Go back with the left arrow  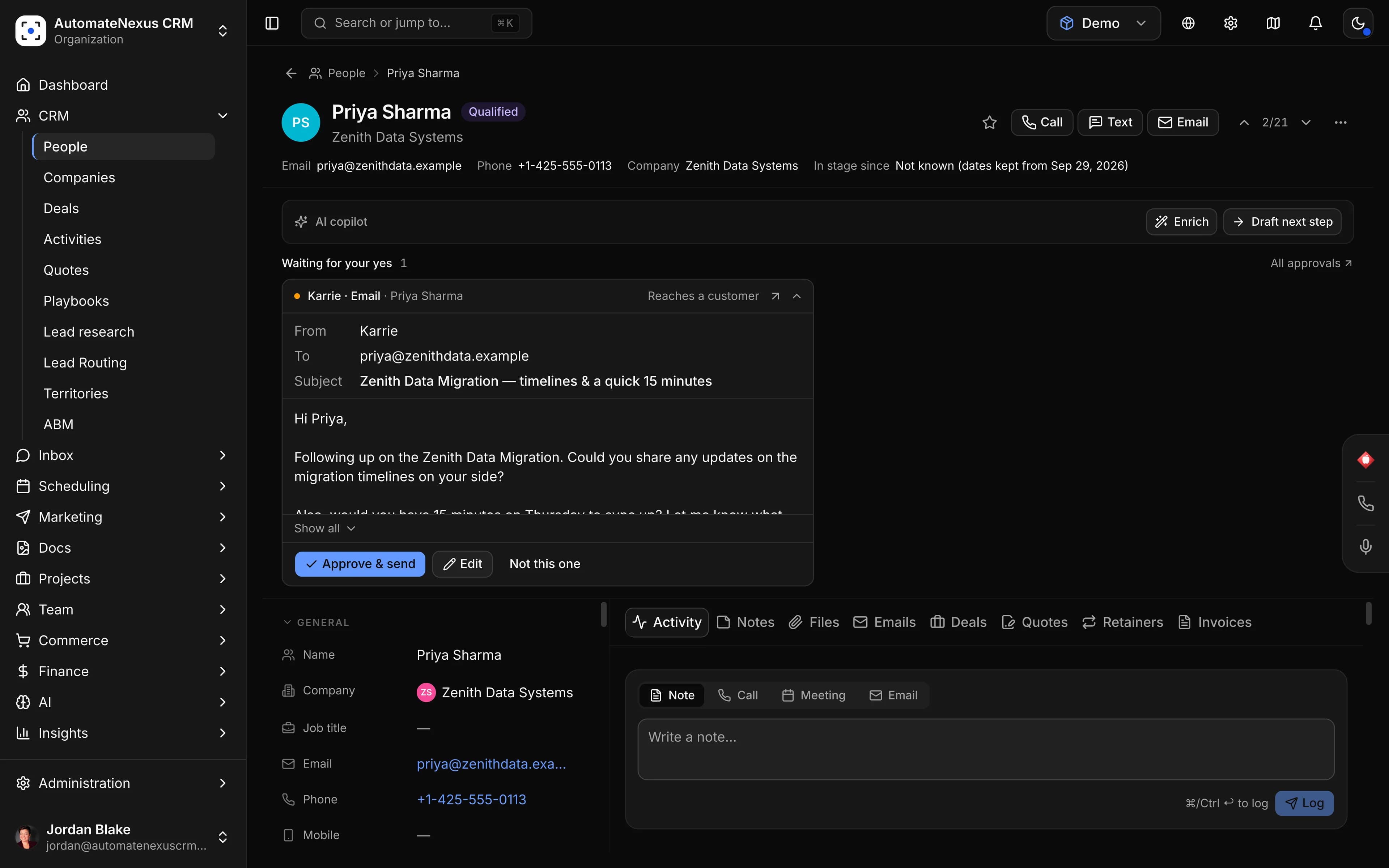click(x=291, y=73)
